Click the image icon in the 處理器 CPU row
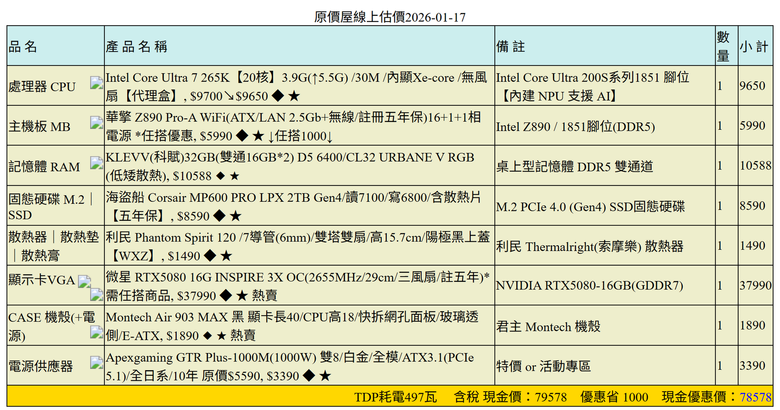780x410 pixels. [x=97, y=83]
